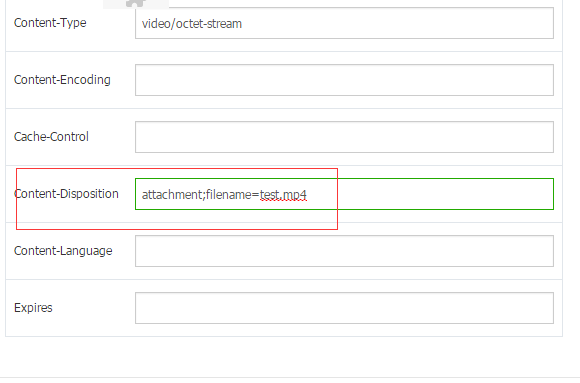The image size is (580, 383).
Task: Click the Content-Encoding label
Action: pos(62,80)
